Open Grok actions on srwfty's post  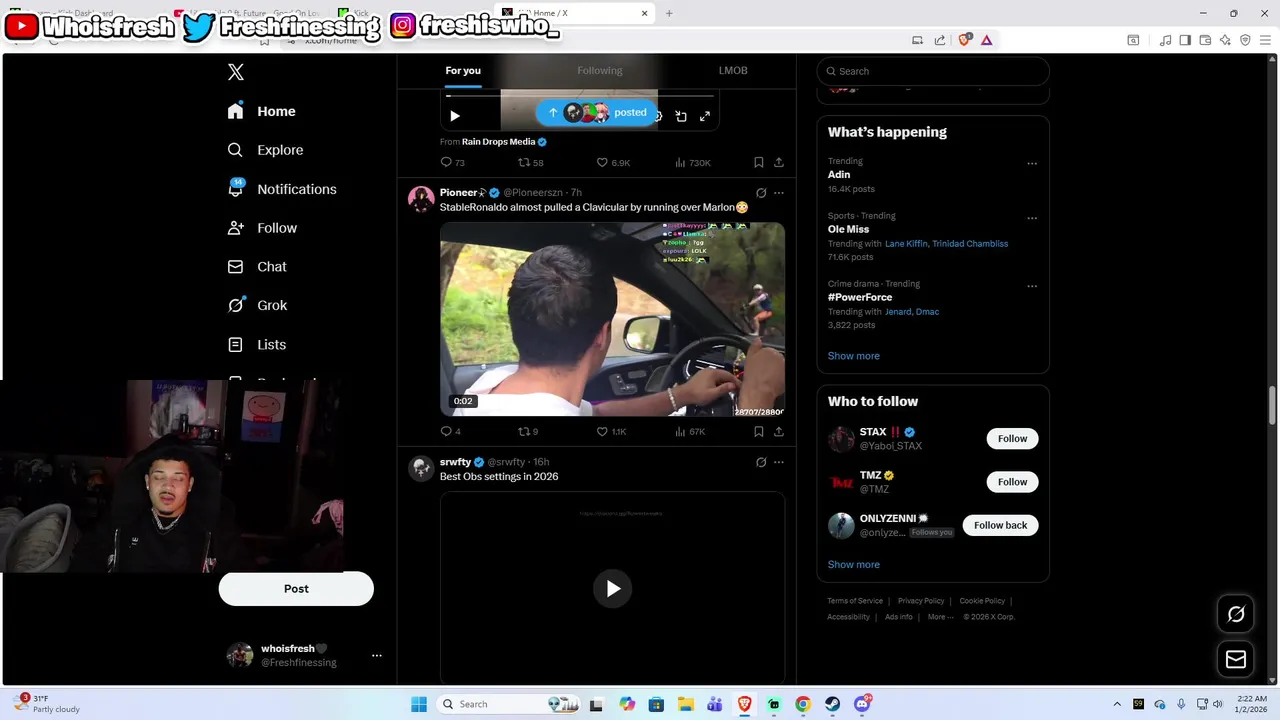tap(761, 462)
